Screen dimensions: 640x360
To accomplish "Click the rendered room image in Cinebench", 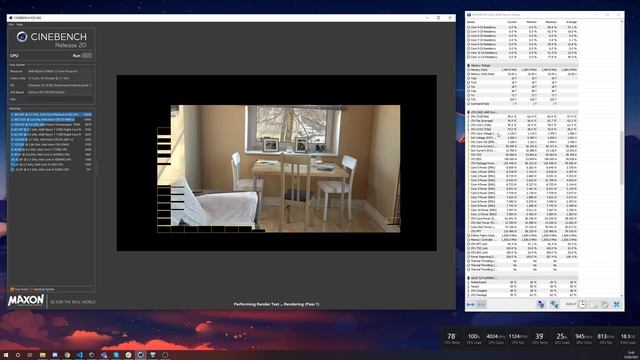I will coord(279,169).
